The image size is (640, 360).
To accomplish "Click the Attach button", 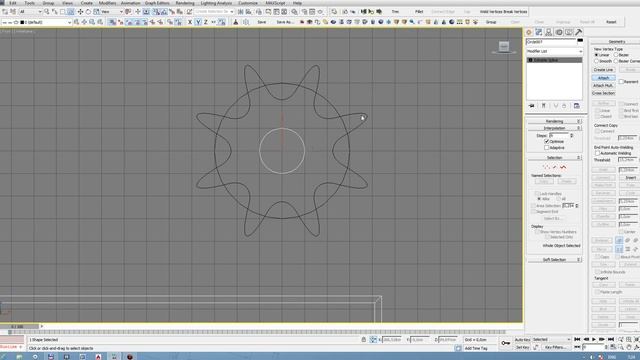I will click(603, 78).
